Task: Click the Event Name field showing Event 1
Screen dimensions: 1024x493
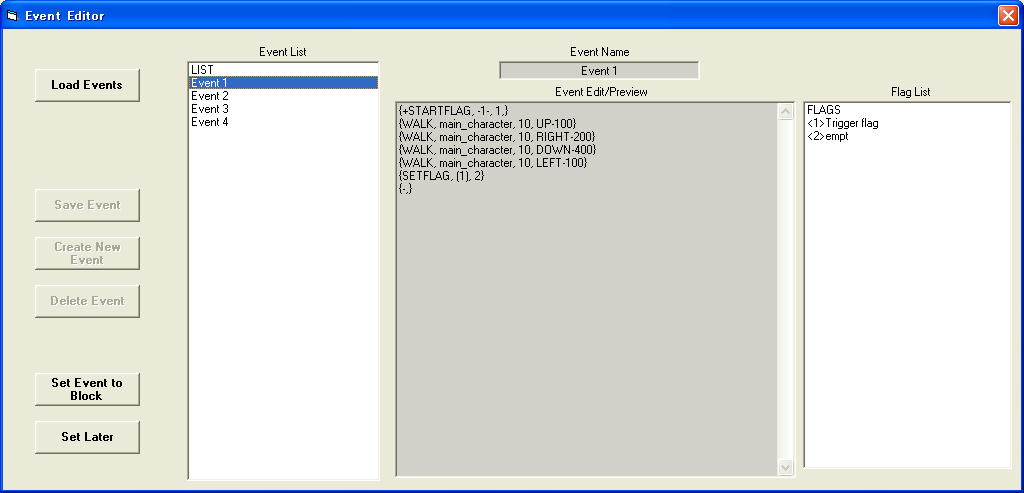Action: [x=599, y=71]
